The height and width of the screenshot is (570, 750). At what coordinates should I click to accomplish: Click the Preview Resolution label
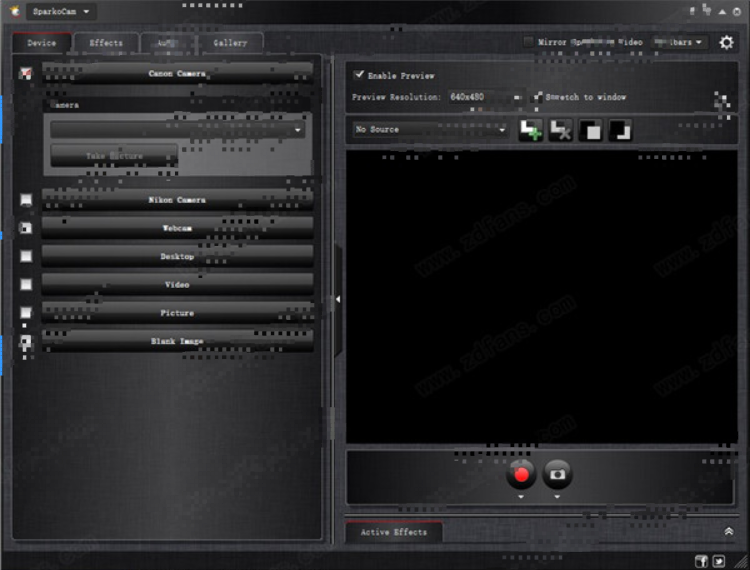[x=396, y=97]
